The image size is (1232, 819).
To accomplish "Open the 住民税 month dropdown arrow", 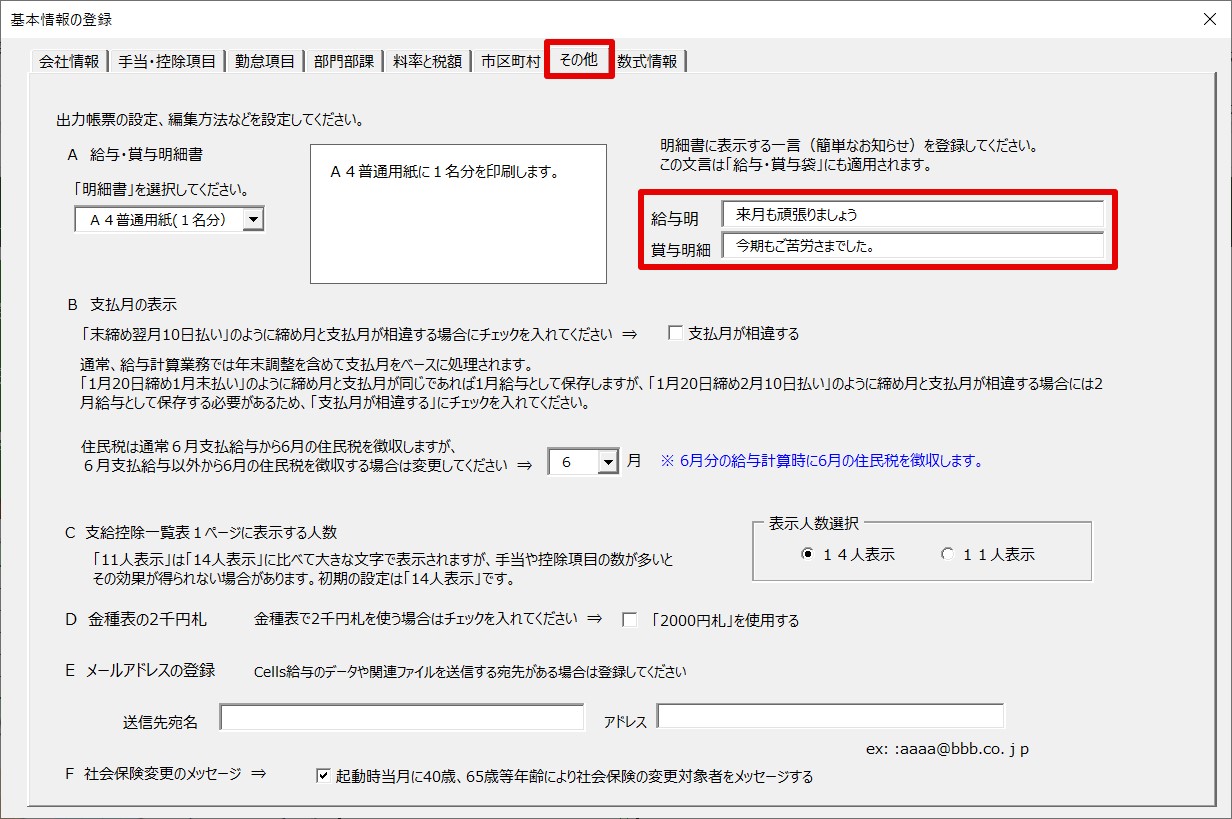I will (608, 462).
